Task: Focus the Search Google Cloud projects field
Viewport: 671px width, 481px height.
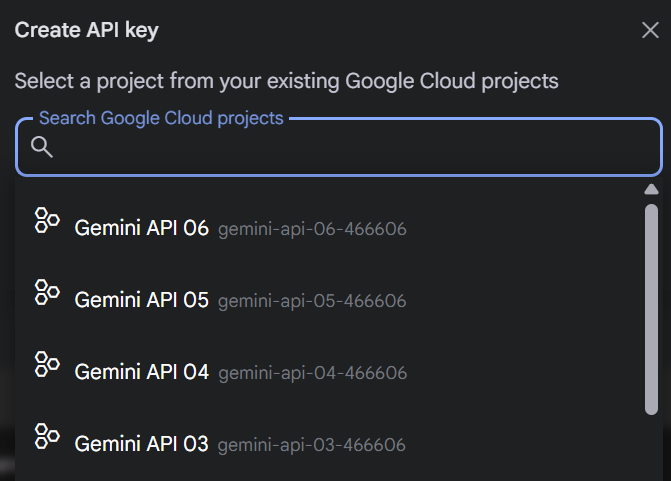Action: click(339, 147)
